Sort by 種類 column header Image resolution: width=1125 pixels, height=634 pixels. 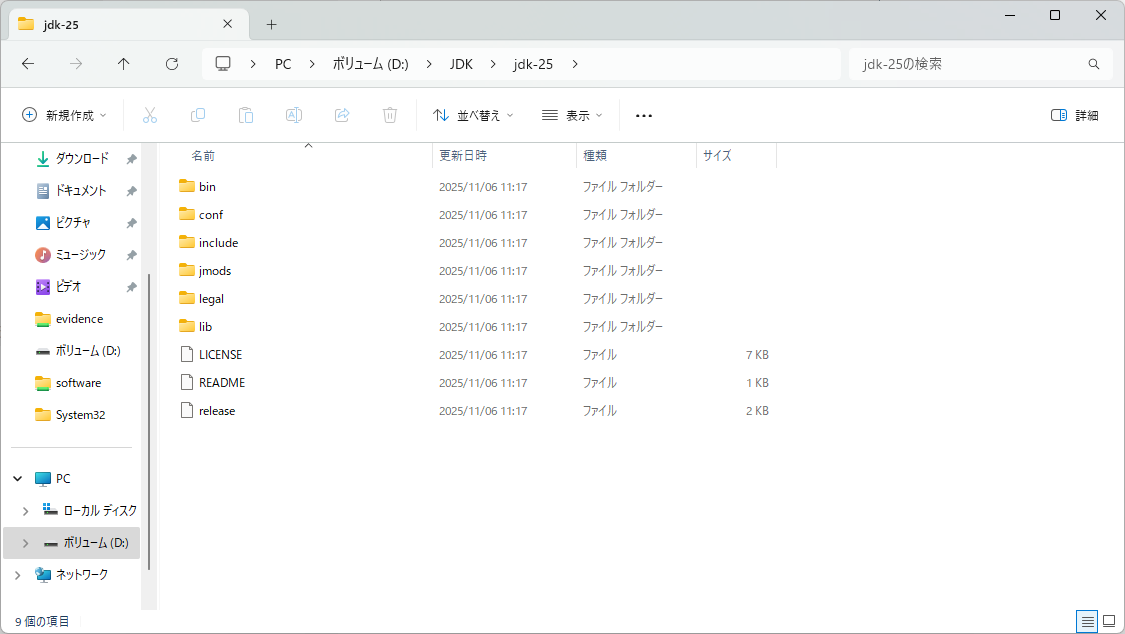(x=595, y=156)
